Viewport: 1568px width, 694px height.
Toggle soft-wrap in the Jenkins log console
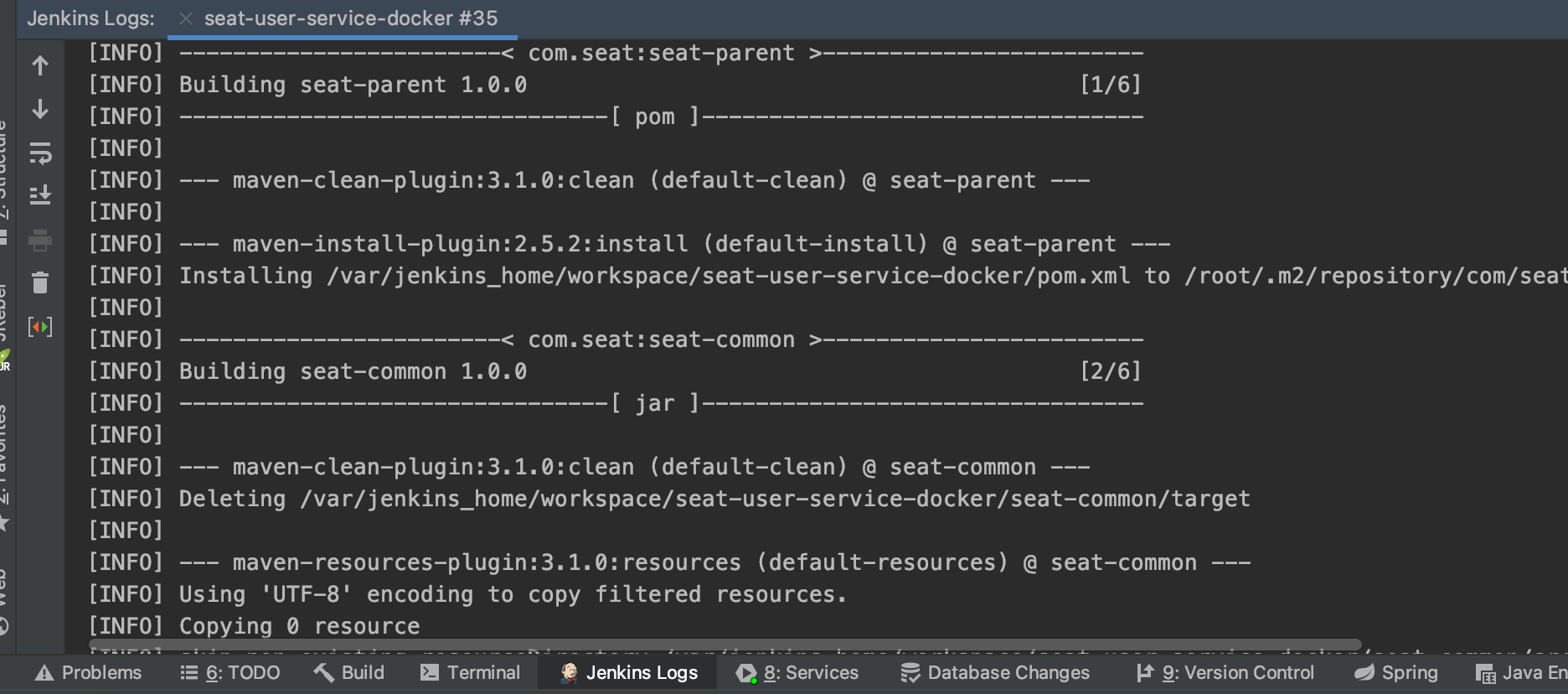40,153
